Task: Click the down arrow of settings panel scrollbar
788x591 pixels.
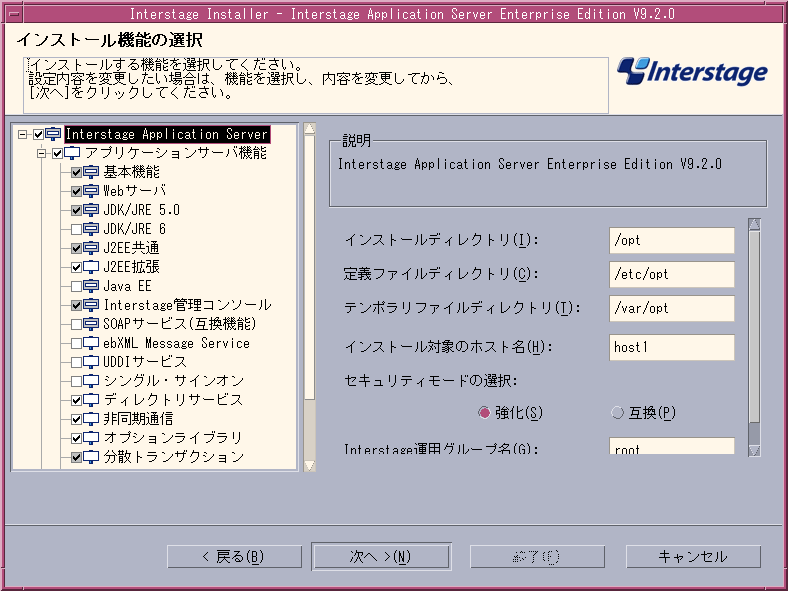Action: [754, 450]
